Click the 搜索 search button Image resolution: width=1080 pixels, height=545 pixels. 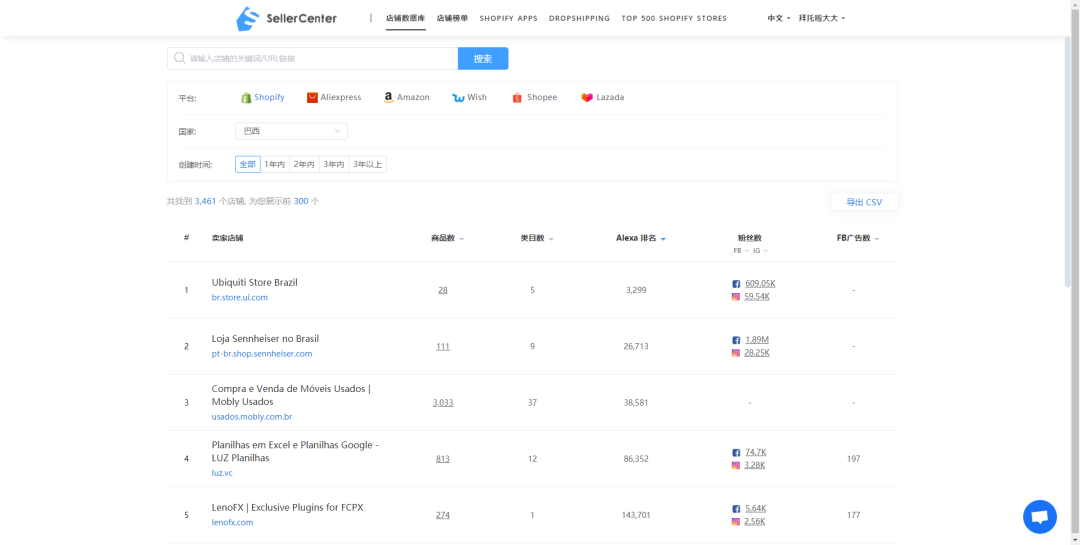coord(483,59)
